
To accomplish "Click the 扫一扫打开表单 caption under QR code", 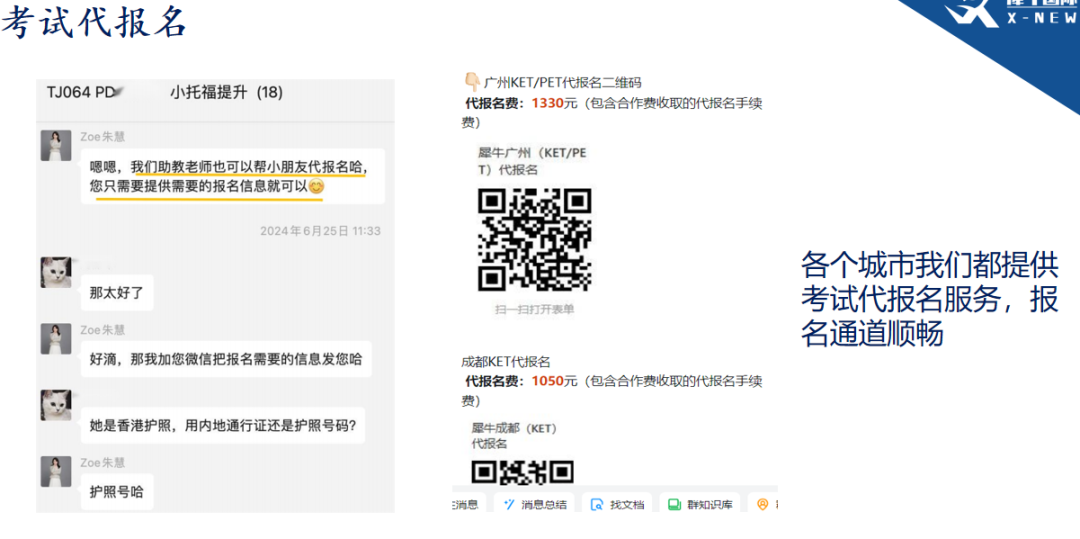I will click(534, 310).
